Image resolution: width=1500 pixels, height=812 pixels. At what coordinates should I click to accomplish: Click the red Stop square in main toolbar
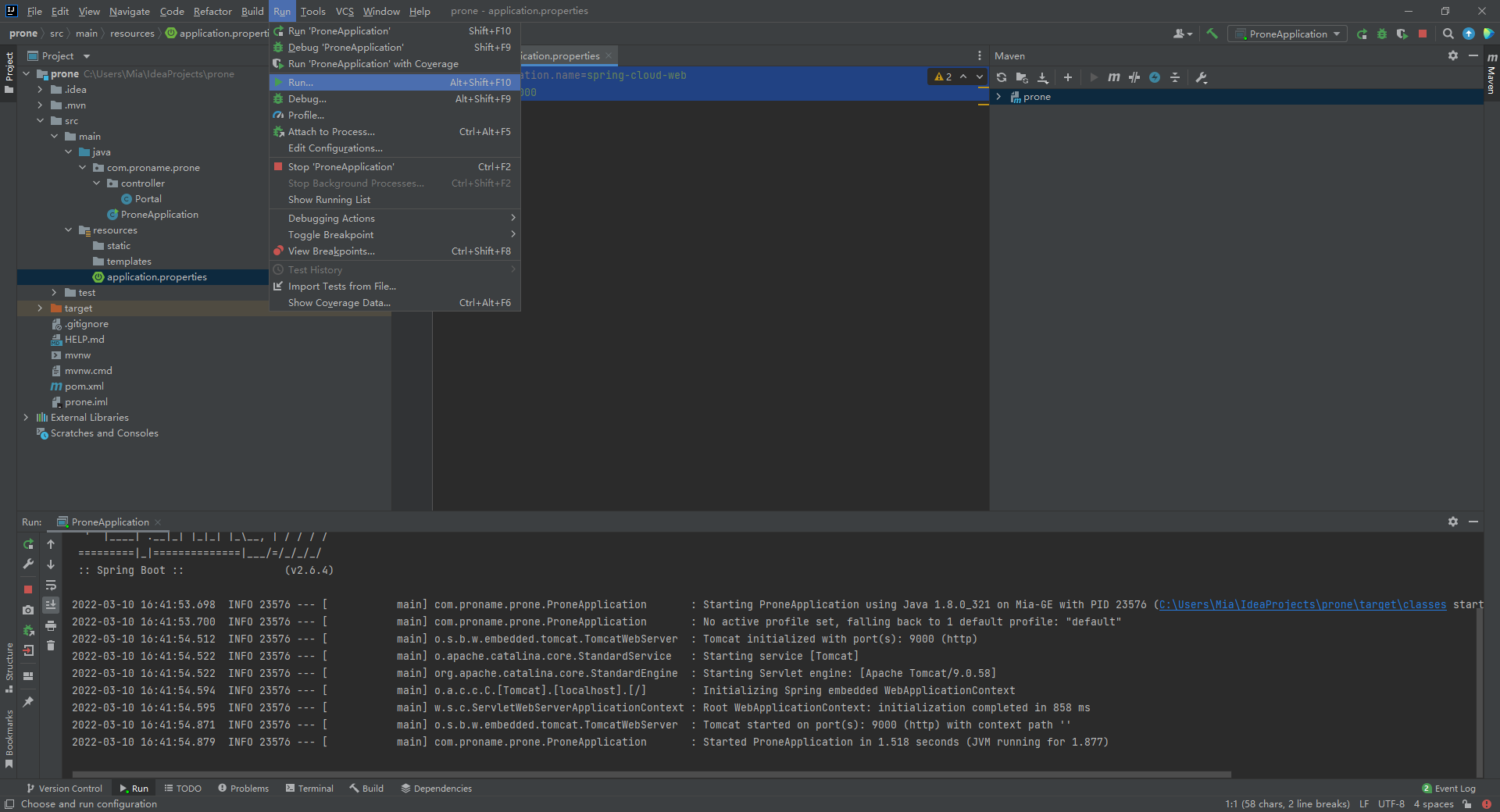[1423, 34]
